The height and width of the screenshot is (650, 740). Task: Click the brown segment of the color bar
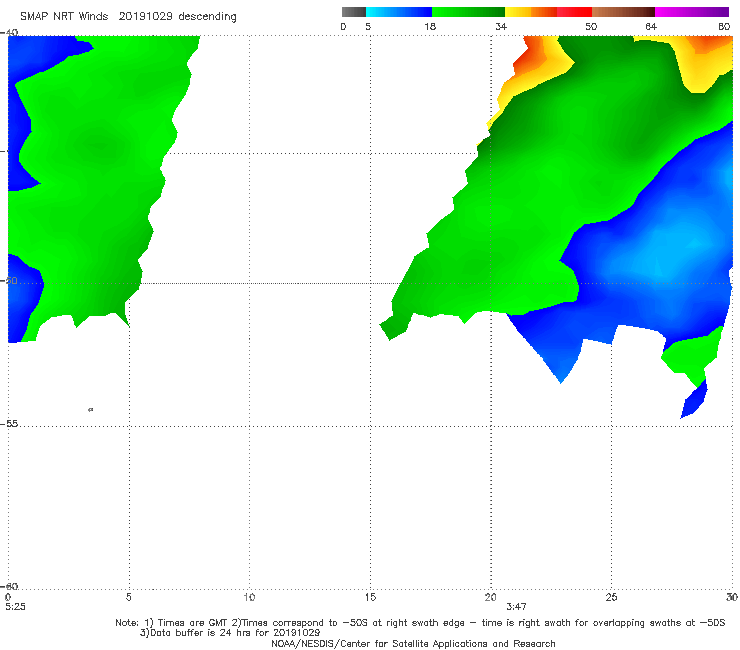[623, 12]
